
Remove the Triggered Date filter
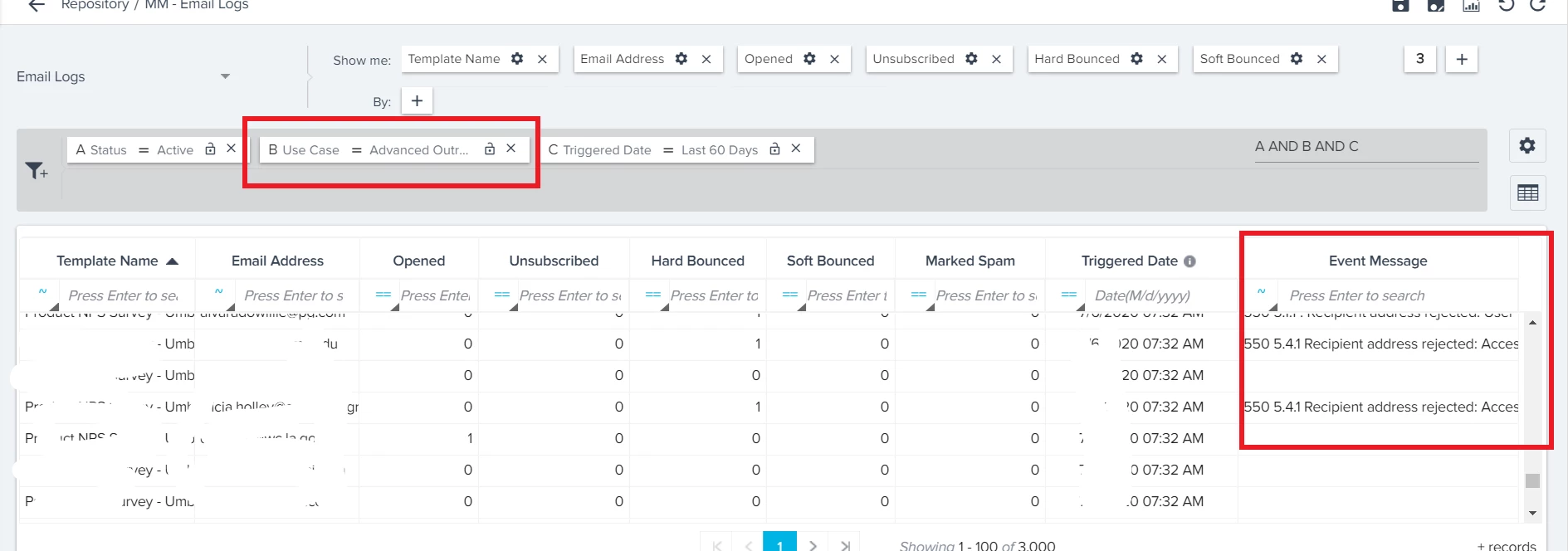click(796, 149)
